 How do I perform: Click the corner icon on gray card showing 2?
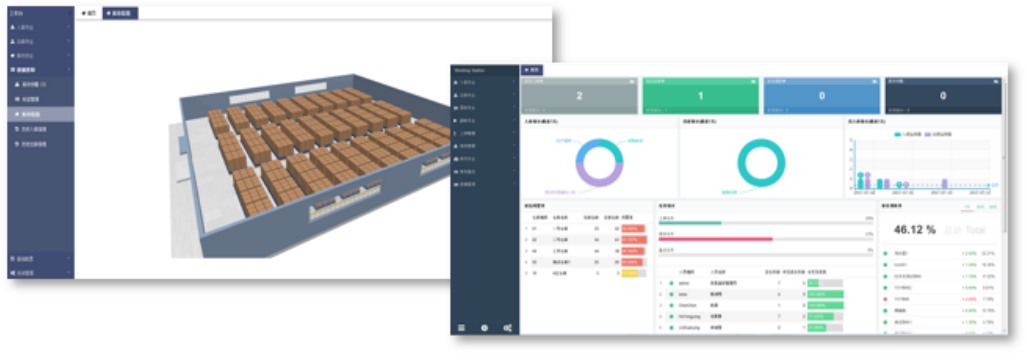[x=632, y=81]
